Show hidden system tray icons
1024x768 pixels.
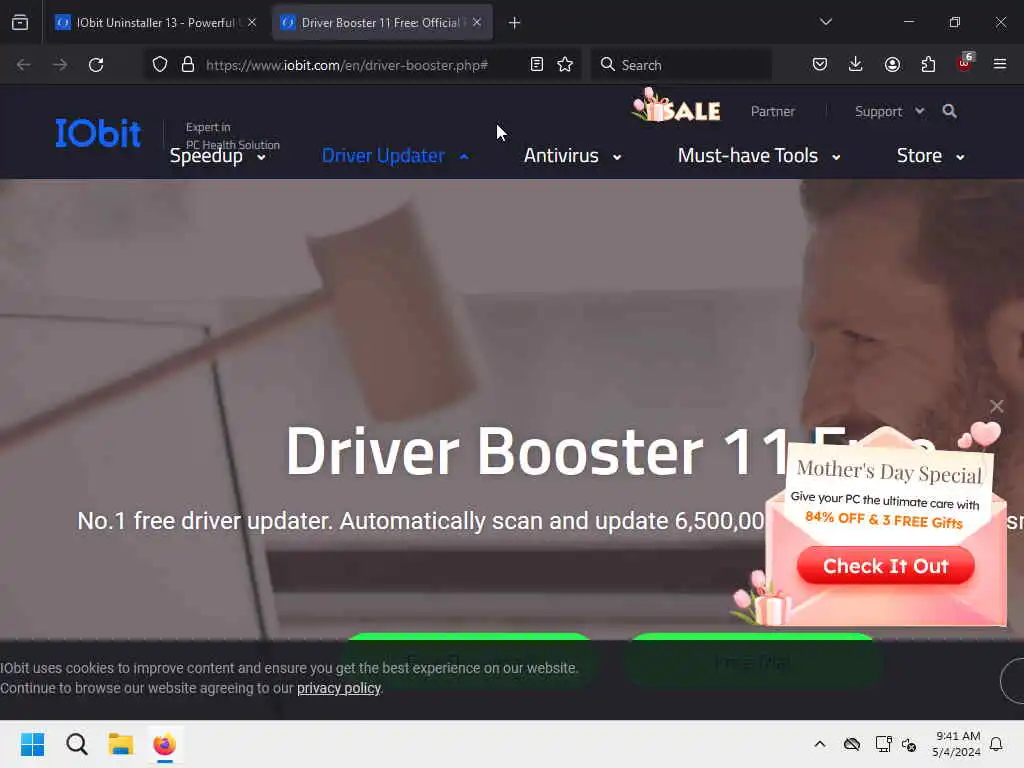pos(820,744)
